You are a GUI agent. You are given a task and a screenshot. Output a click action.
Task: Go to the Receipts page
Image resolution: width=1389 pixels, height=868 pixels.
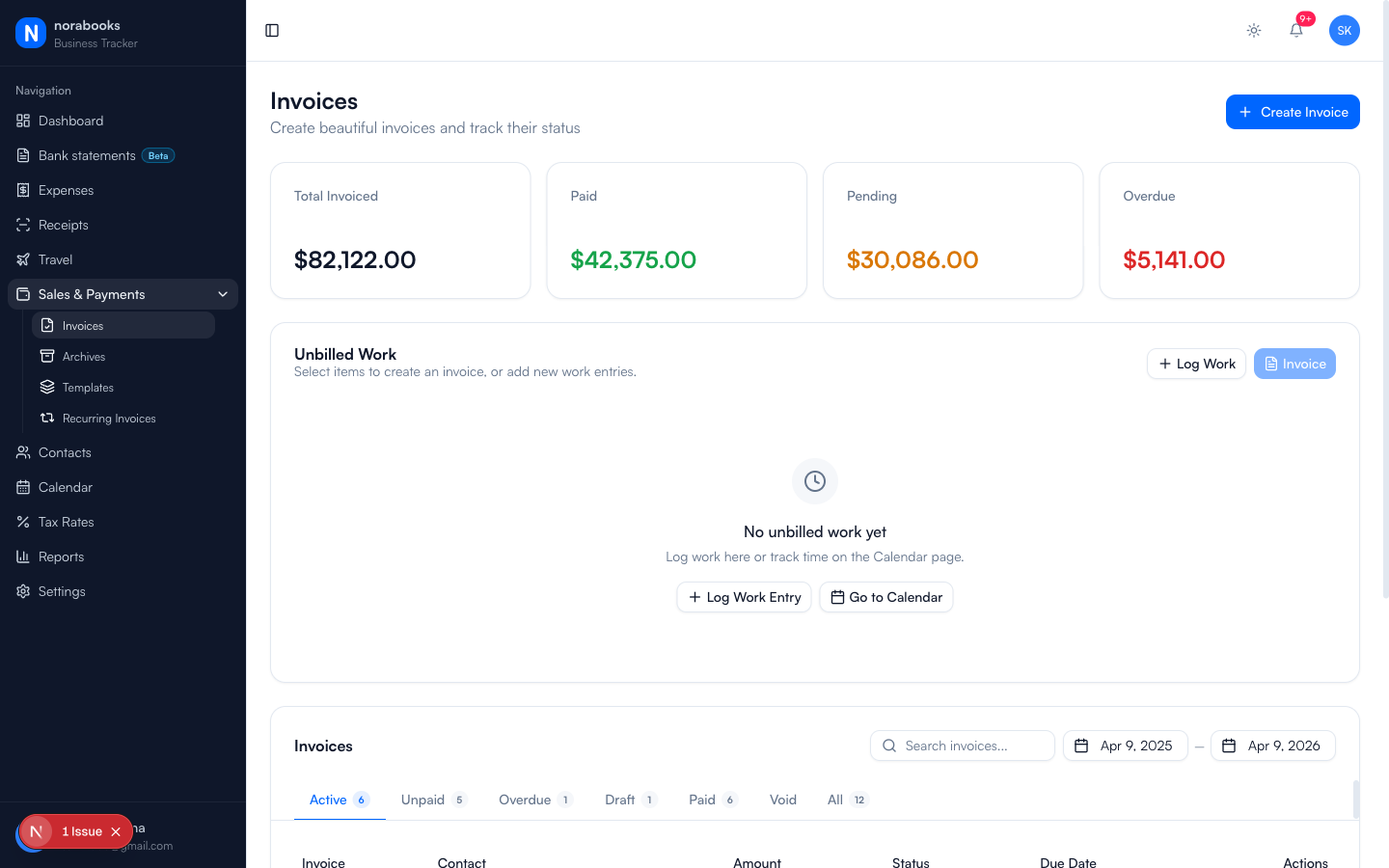click(64, 225)
